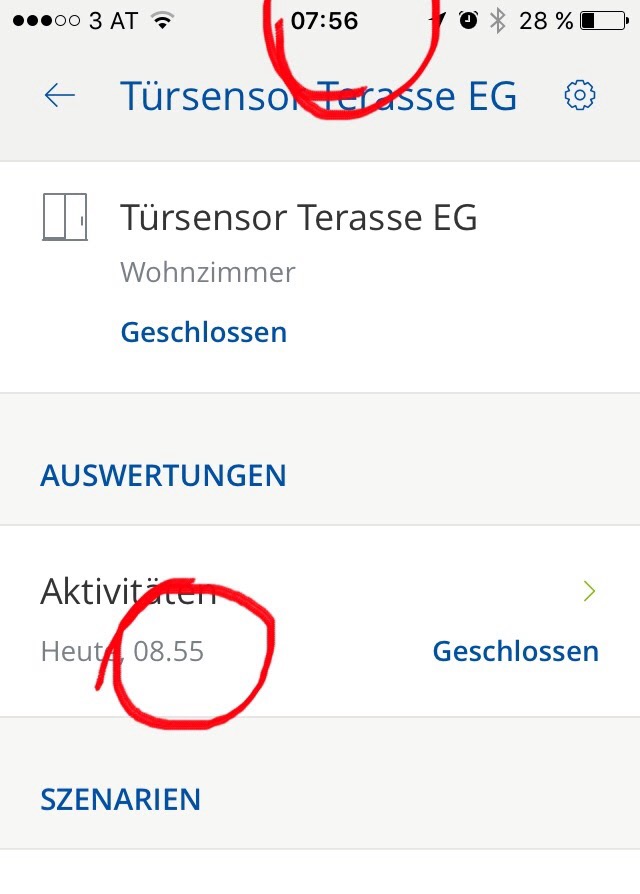The width and height of the screenshot is (640, 894).
Task: Tap the door sensor device icon
Action: pyautogui.click(x=64, y=218)
